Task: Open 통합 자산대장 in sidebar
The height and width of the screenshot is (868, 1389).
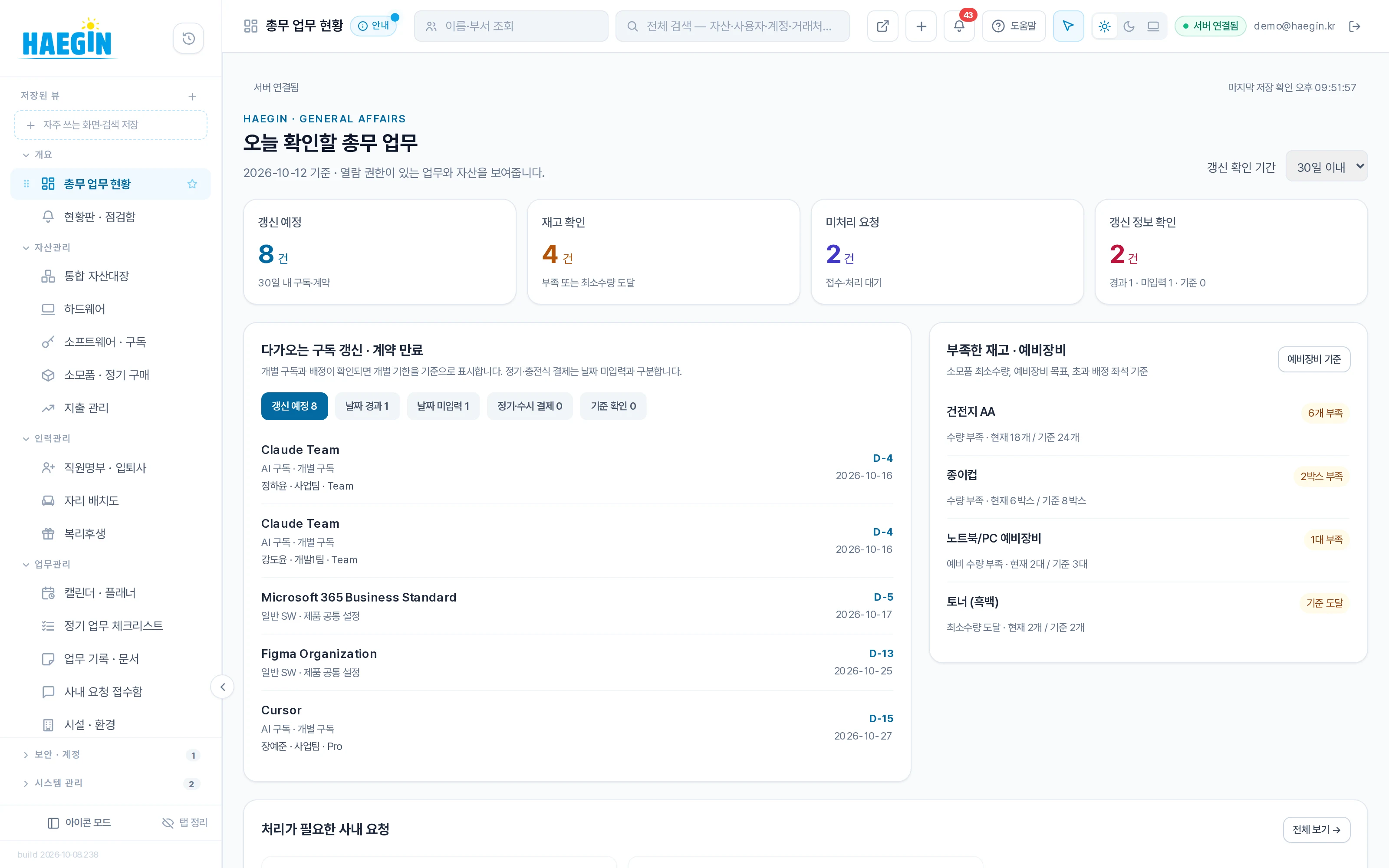Action: [111, 276]
